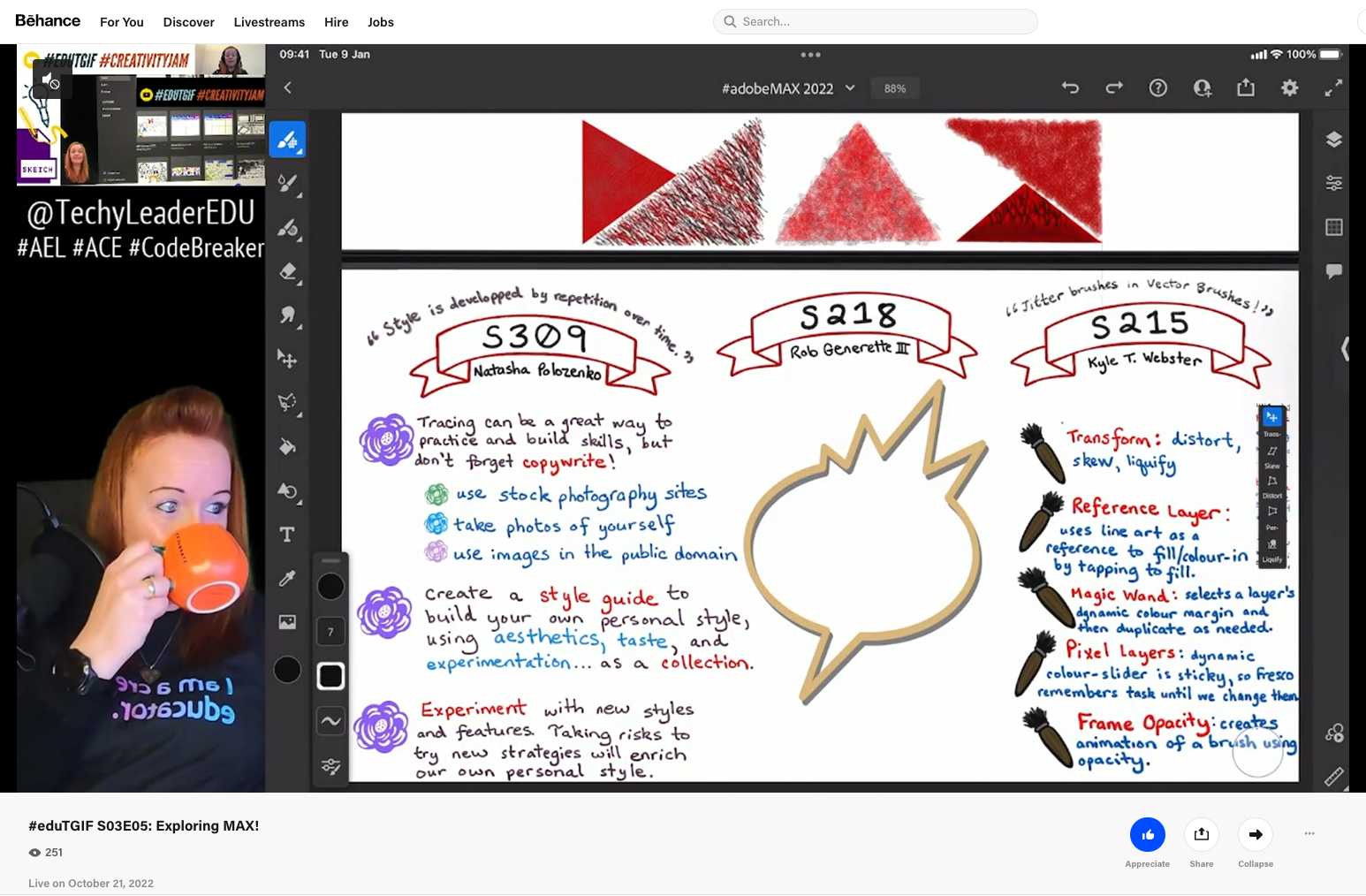Go to the For You tab
Image resolution: width=1366 pixels, height=896 pixels.
coord(122,22)
